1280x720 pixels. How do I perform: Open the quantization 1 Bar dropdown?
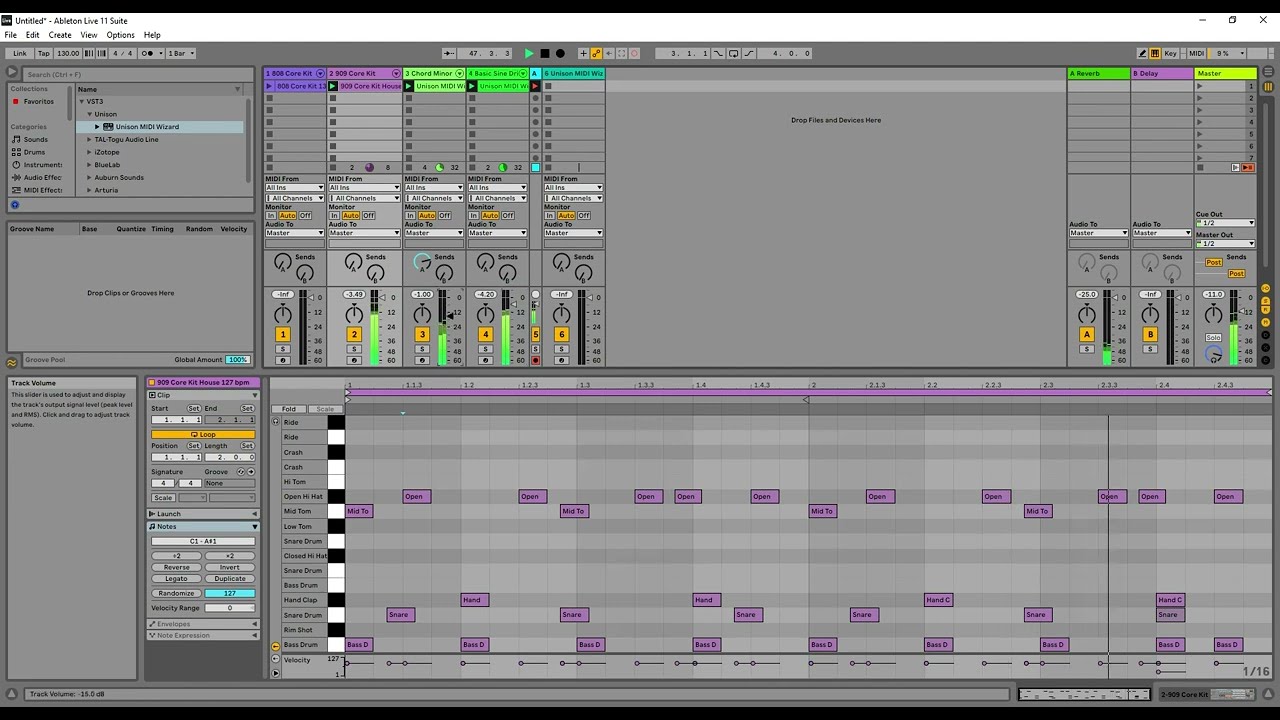click(181, 53)
